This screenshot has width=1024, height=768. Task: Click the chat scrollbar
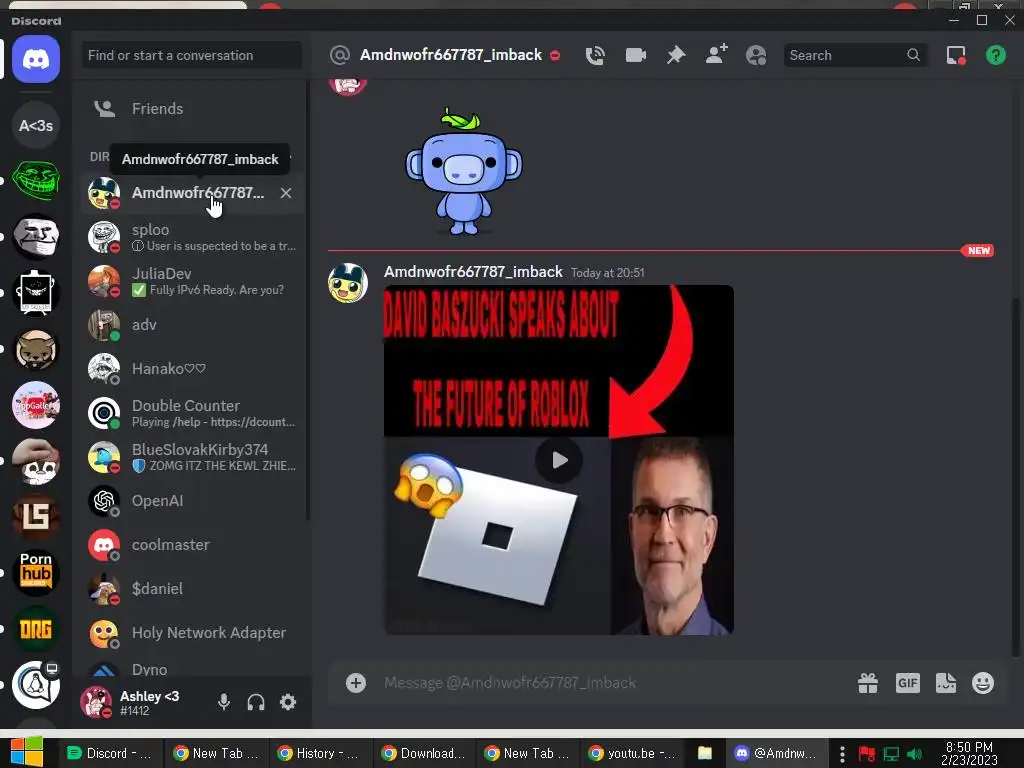click(1015, 477)
